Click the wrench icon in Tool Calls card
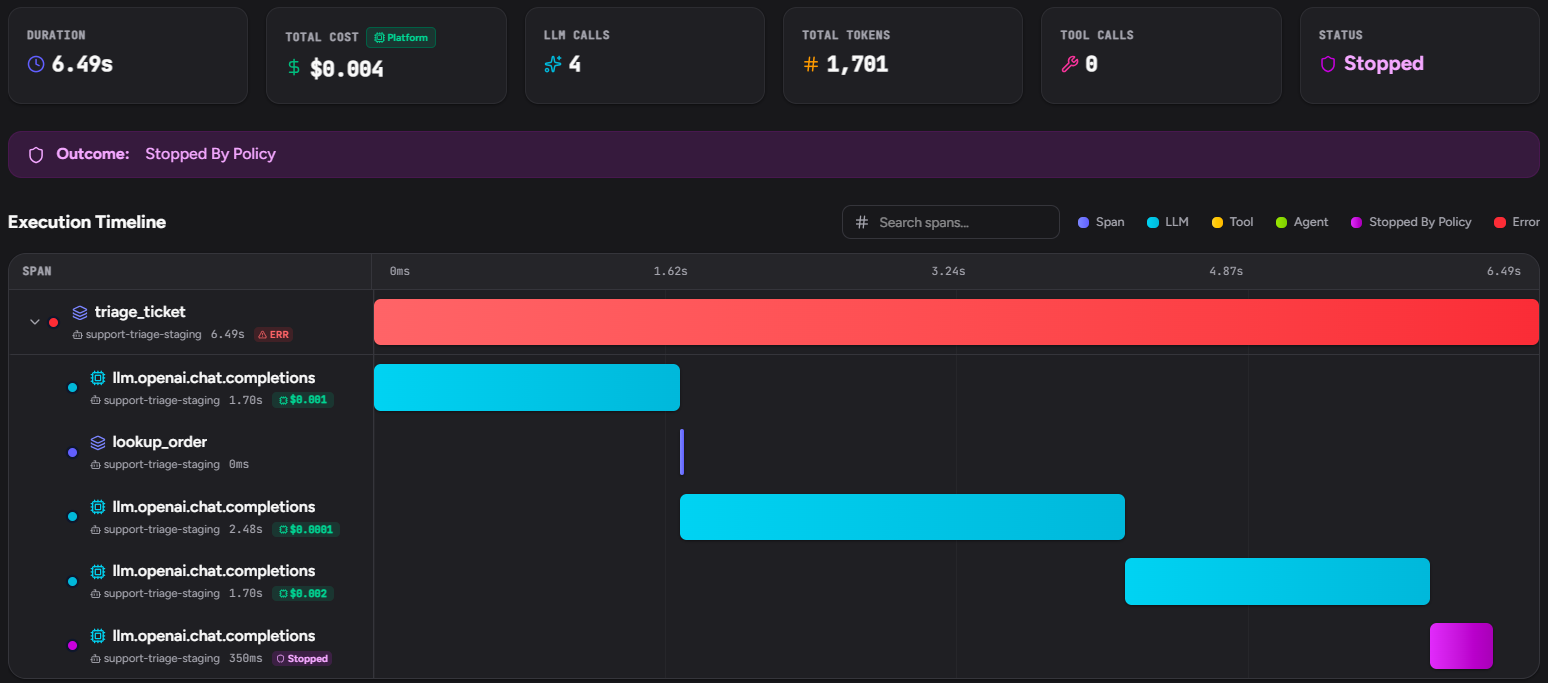 coord(1069,64)
